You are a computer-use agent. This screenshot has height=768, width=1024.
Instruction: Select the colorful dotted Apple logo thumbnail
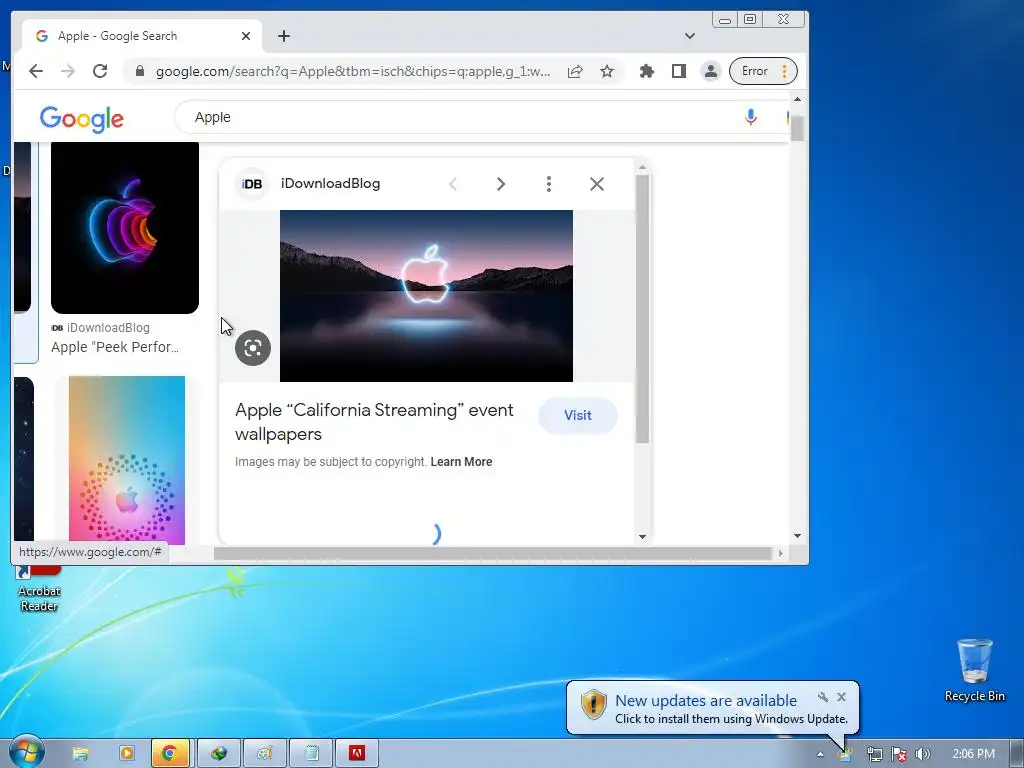pyautogui.click(x=127, y=460)
